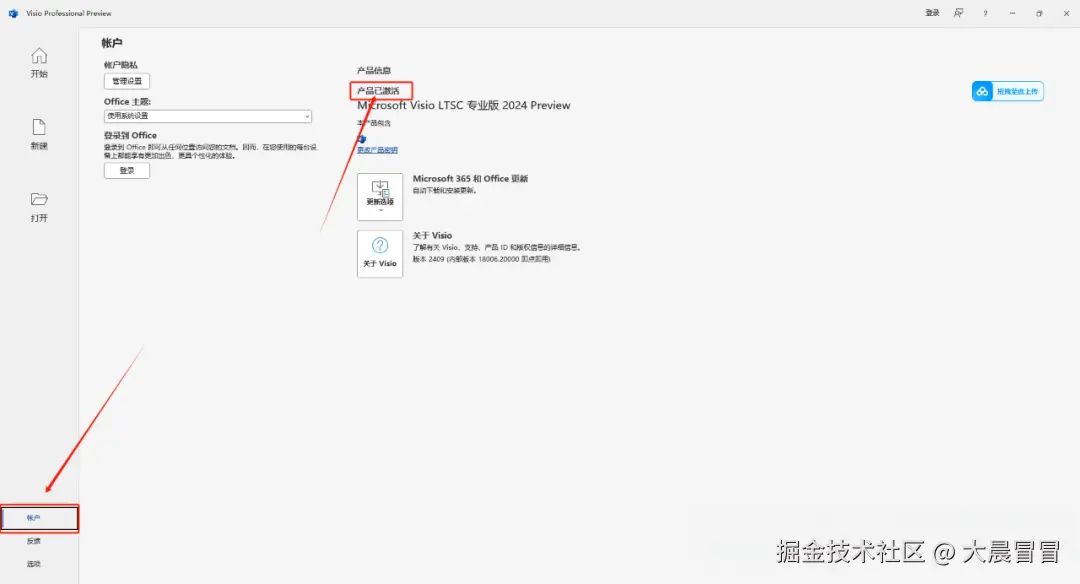
Task: Click the 帐户隐私 label
Action: (x=121, y=65)
